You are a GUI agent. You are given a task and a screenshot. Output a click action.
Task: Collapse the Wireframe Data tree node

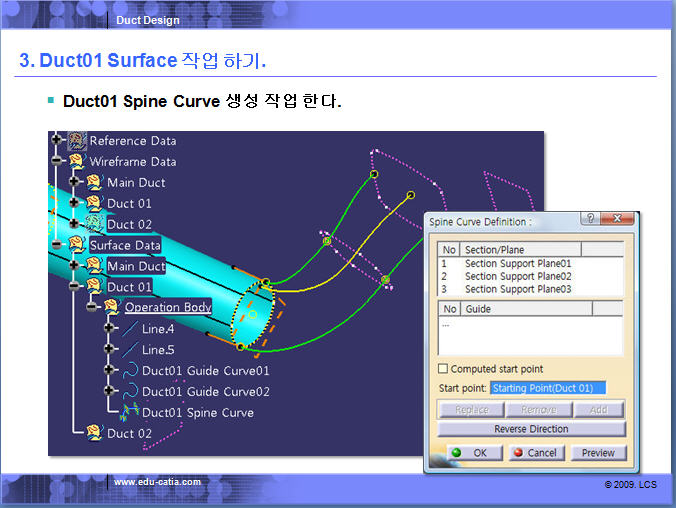pyautogui.click(x=57, y=161)
